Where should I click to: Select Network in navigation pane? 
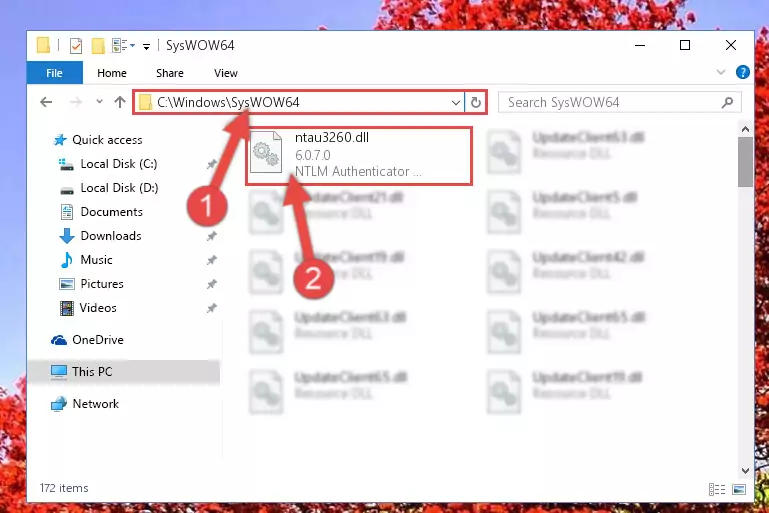95,404
